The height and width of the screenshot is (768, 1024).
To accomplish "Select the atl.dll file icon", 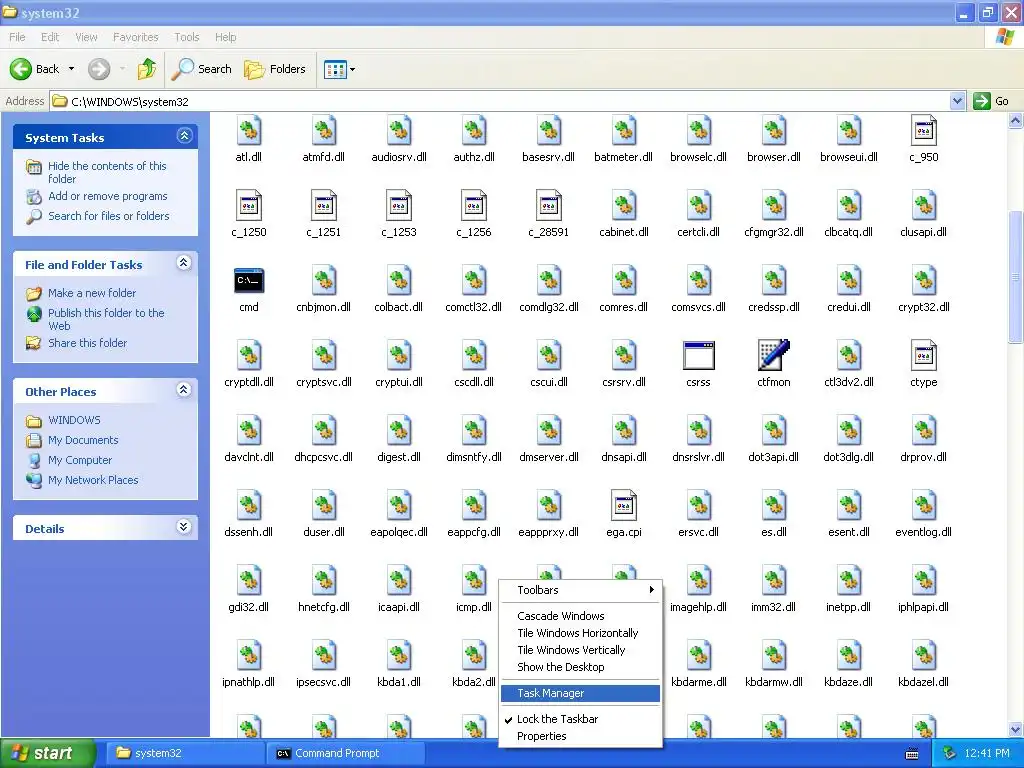I will click(x=249, y=131).
